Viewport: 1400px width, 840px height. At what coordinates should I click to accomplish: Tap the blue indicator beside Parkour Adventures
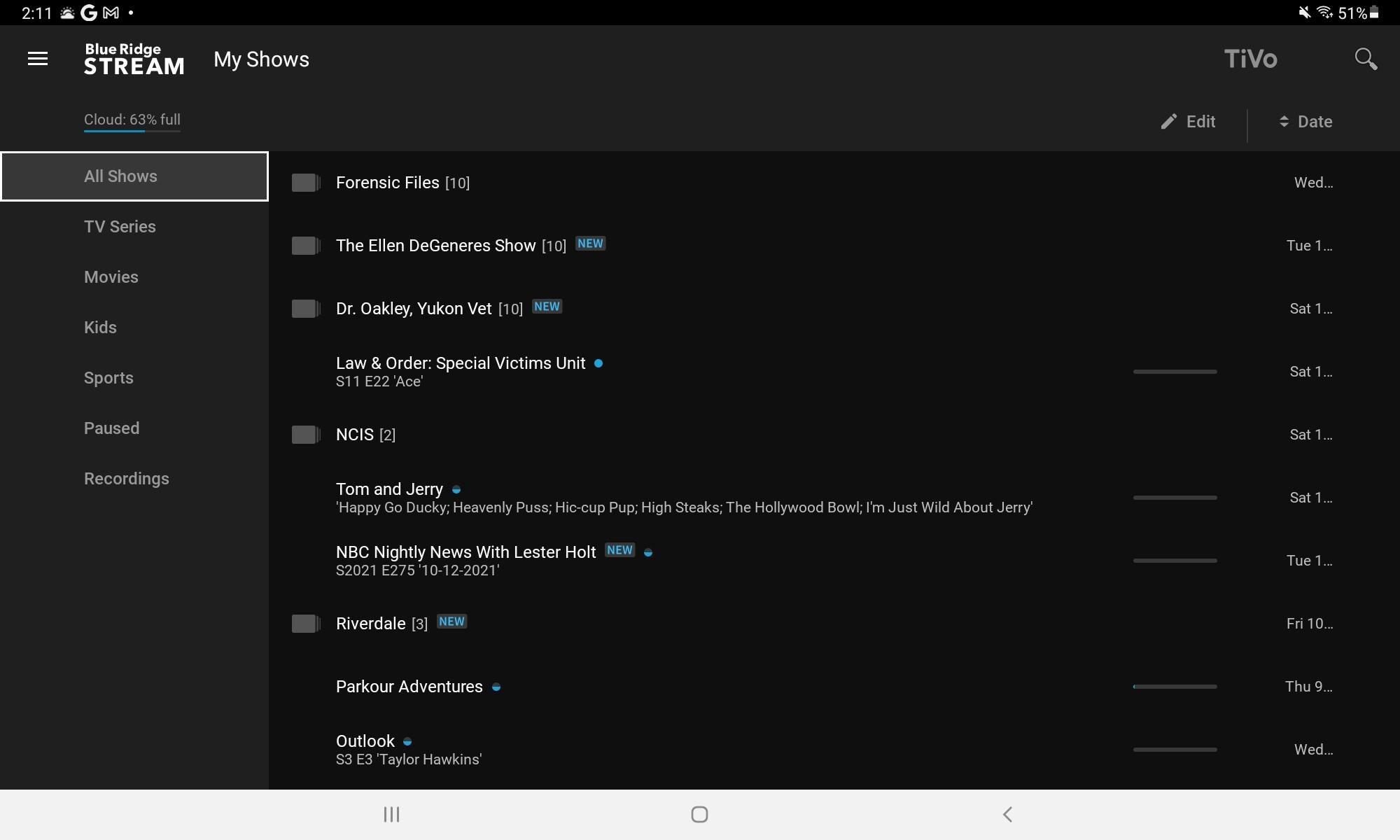[x=496, y=687]
